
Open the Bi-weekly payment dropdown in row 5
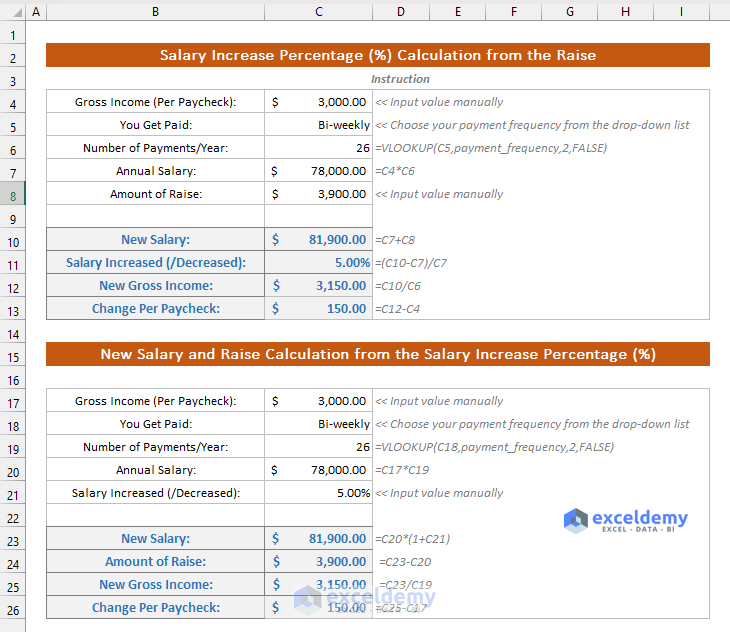[318, 125]
